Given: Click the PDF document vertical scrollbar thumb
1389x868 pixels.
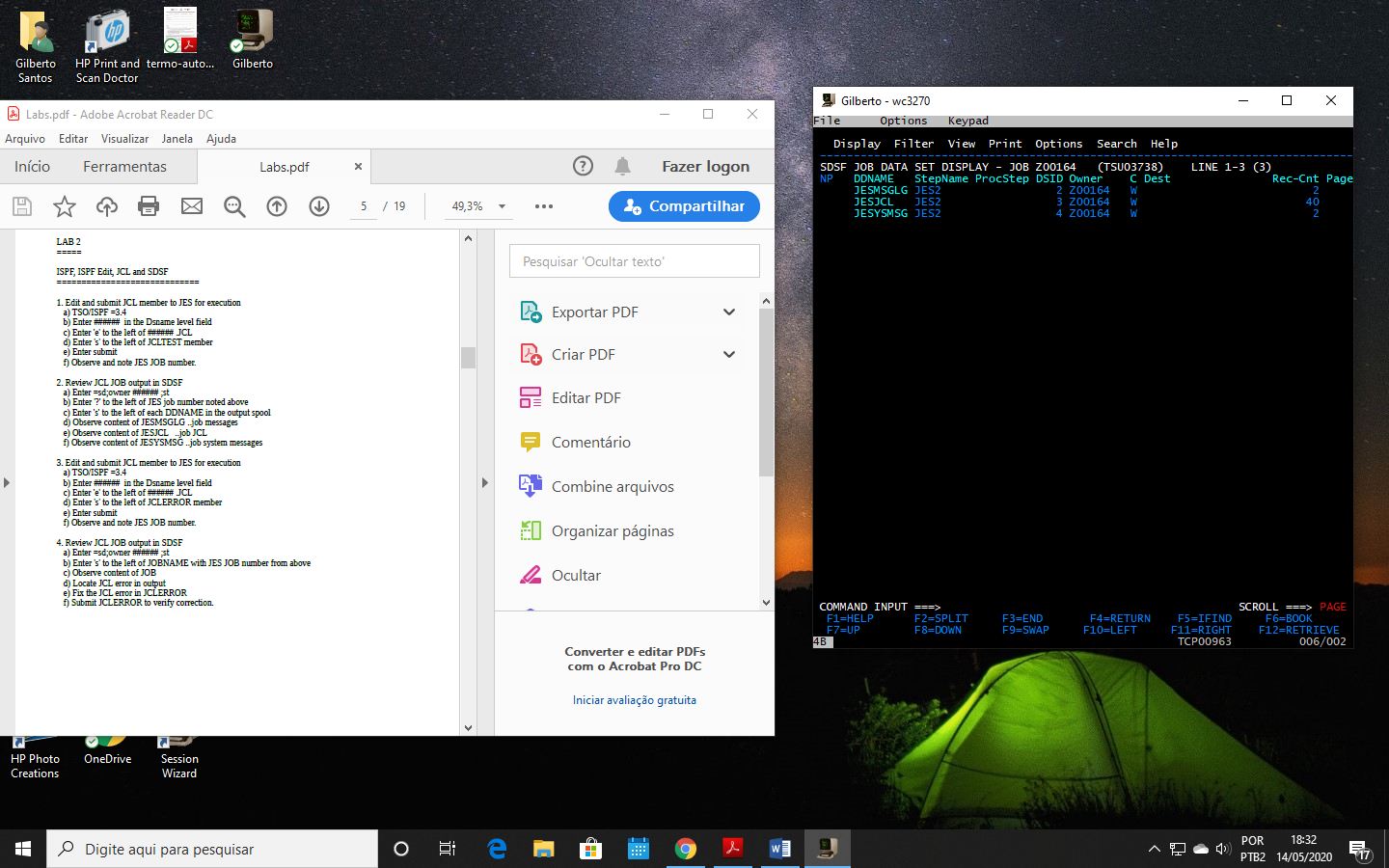Looking at the screenshot, I should [468, 358].
